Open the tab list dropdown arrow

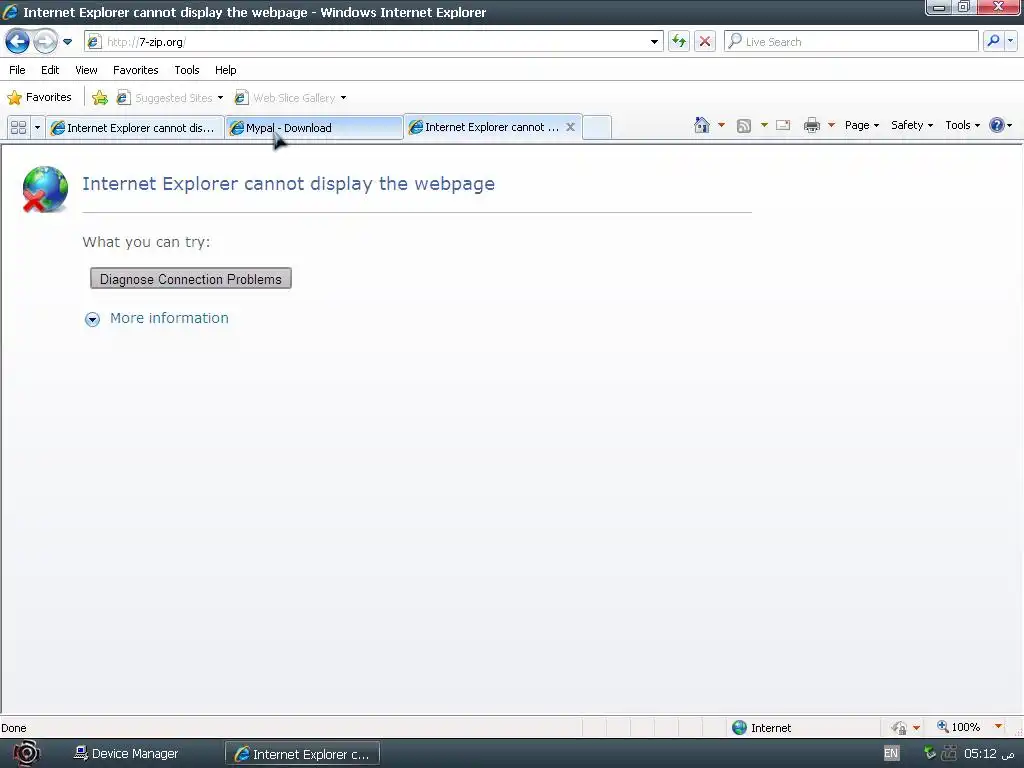pos(37,127)
